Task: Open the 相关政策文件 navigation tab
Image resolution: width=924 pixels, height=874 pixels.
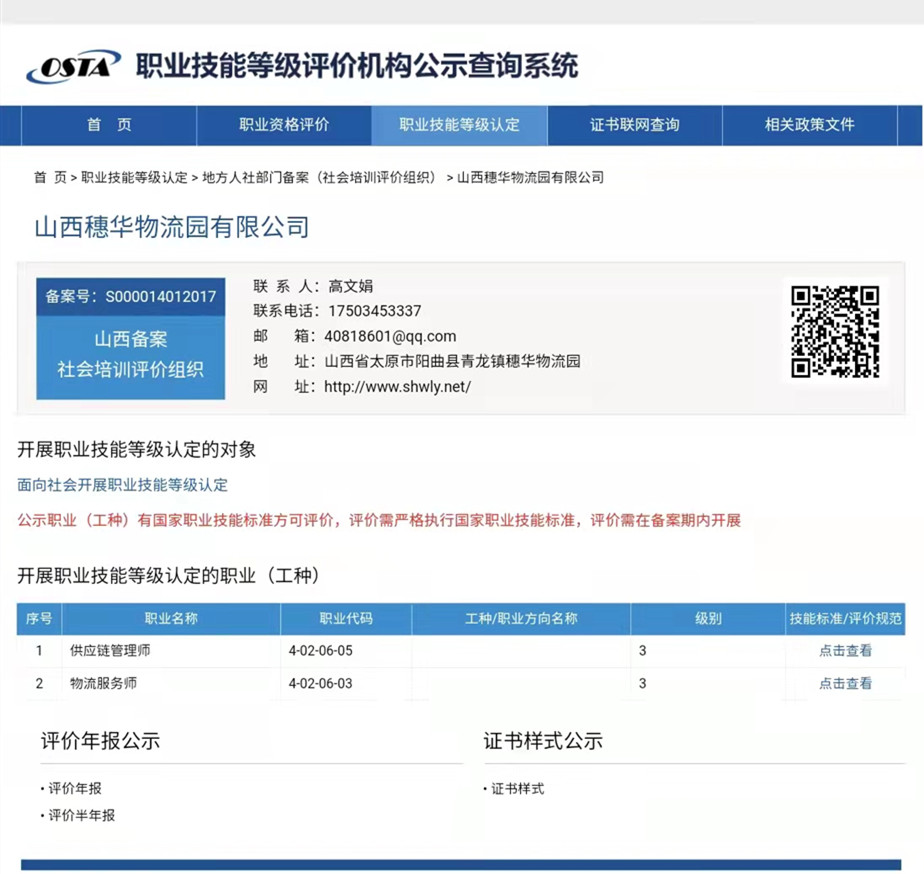Action: click(x=810, y=125)
